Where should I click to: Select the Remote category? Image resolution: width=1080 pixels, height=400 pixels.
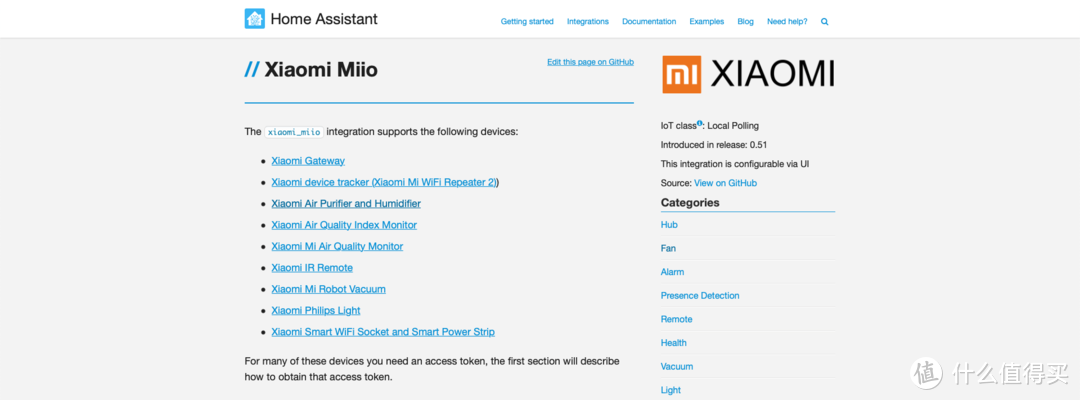point(676,319)
